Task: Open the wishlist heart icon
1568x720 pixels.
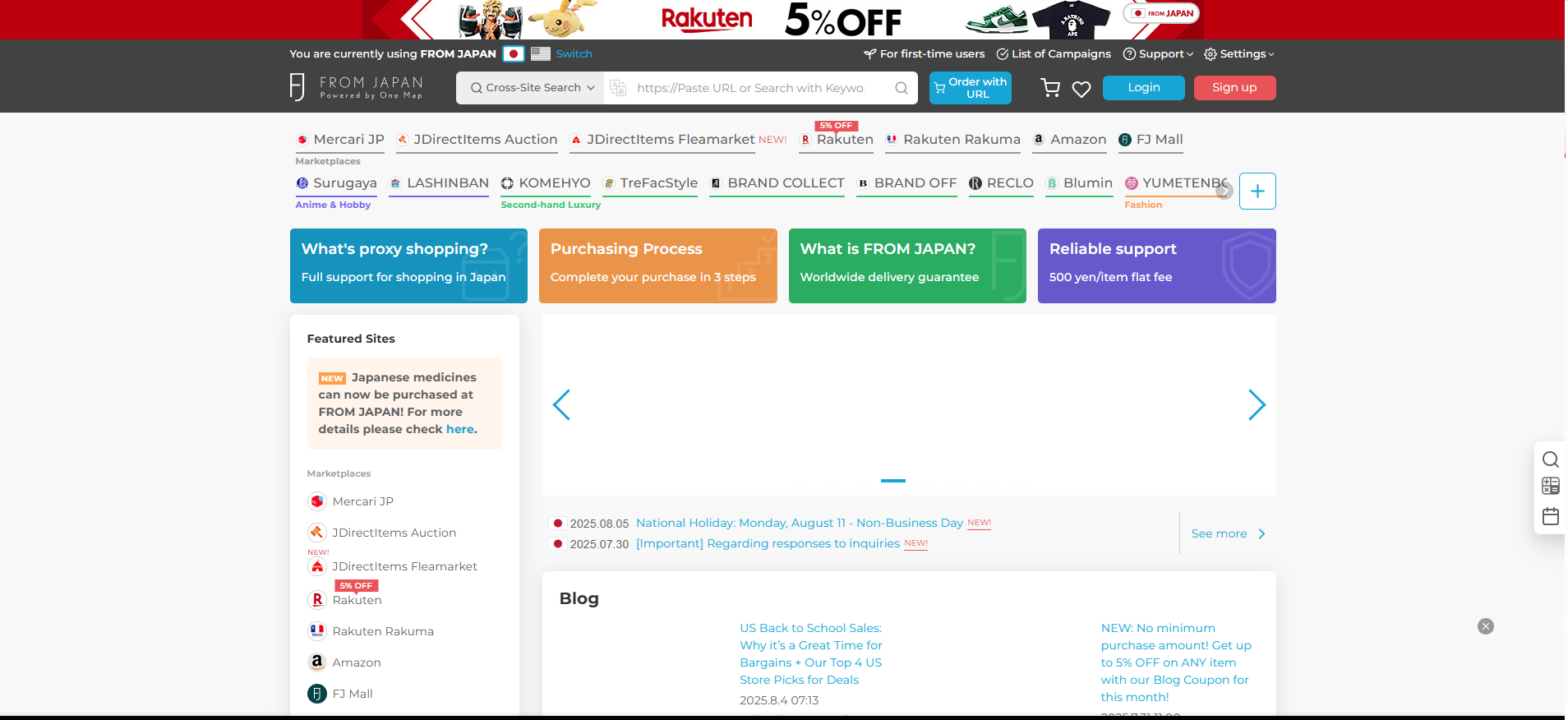Action: point(1081,89)
